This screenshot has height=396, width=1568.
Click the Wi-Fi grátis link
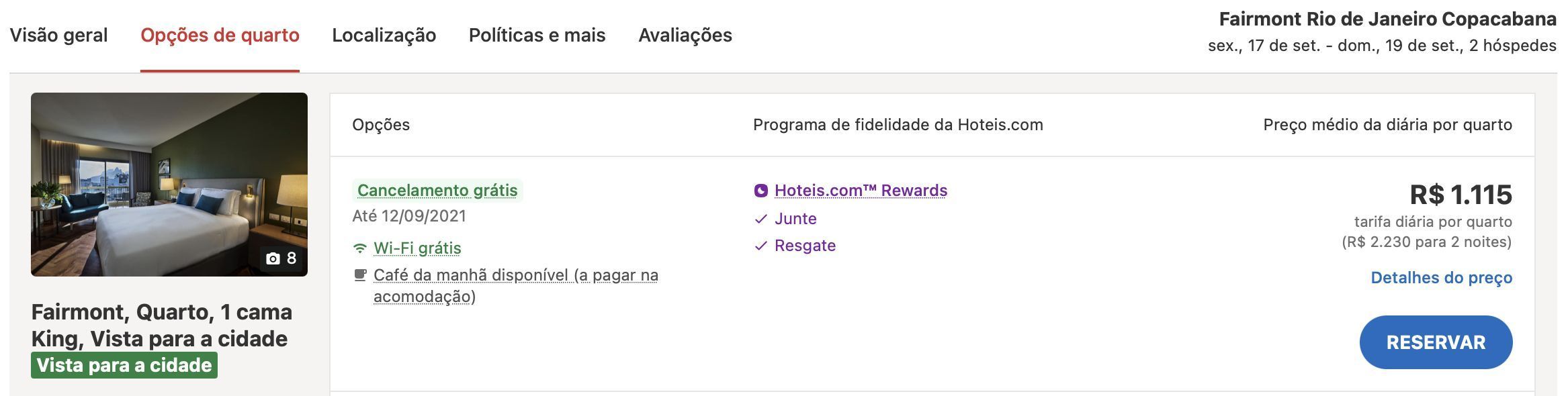[x=417, y=248]
